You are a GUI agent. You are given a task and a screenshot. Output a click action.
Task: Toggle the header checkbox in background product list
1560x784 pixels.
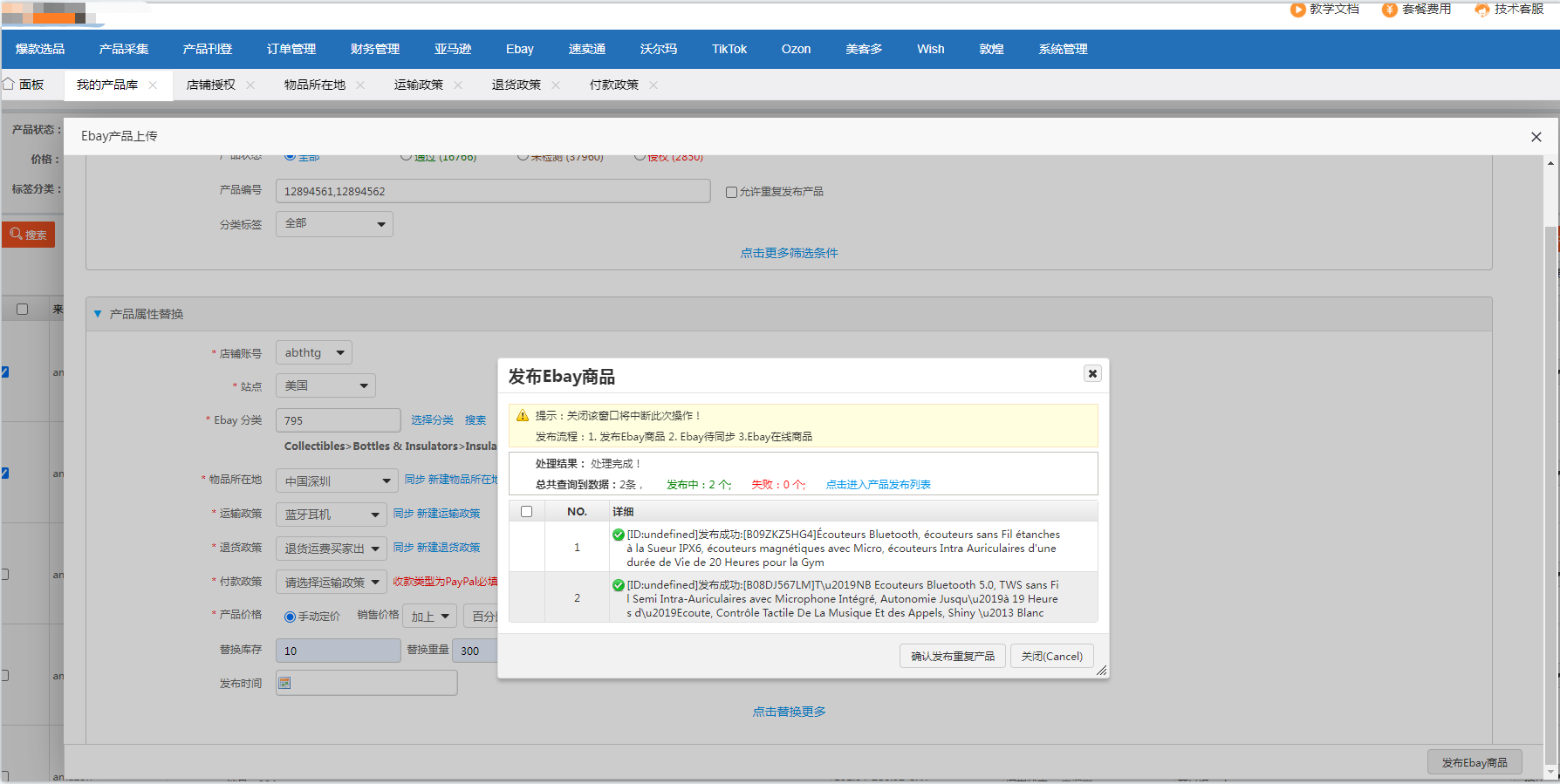click(x=23, y=309)
